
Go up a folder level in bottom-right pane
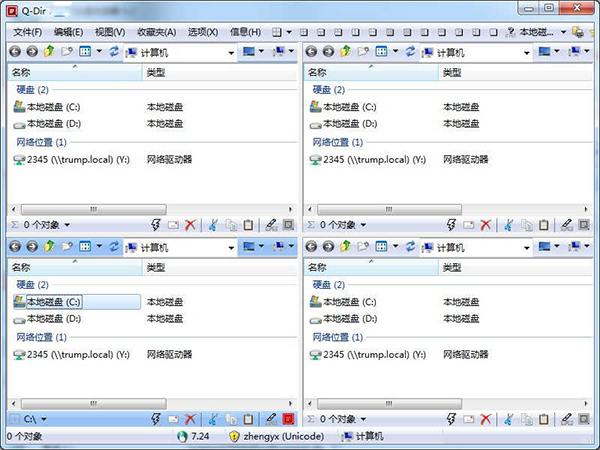pos(345,246)
